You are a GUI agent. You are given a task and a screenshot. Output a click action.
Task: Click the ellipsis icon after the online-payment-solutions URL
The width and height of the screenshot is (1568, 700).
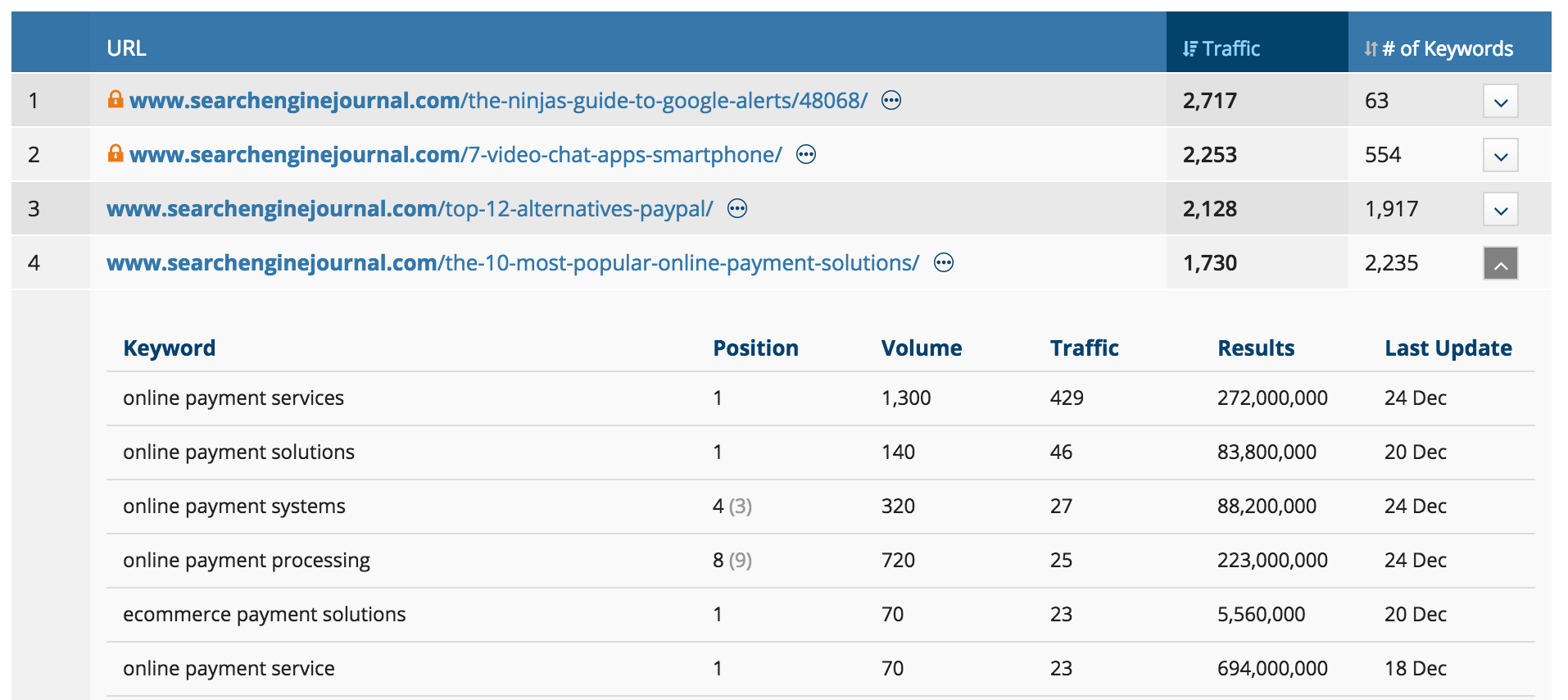pos(944,263)
